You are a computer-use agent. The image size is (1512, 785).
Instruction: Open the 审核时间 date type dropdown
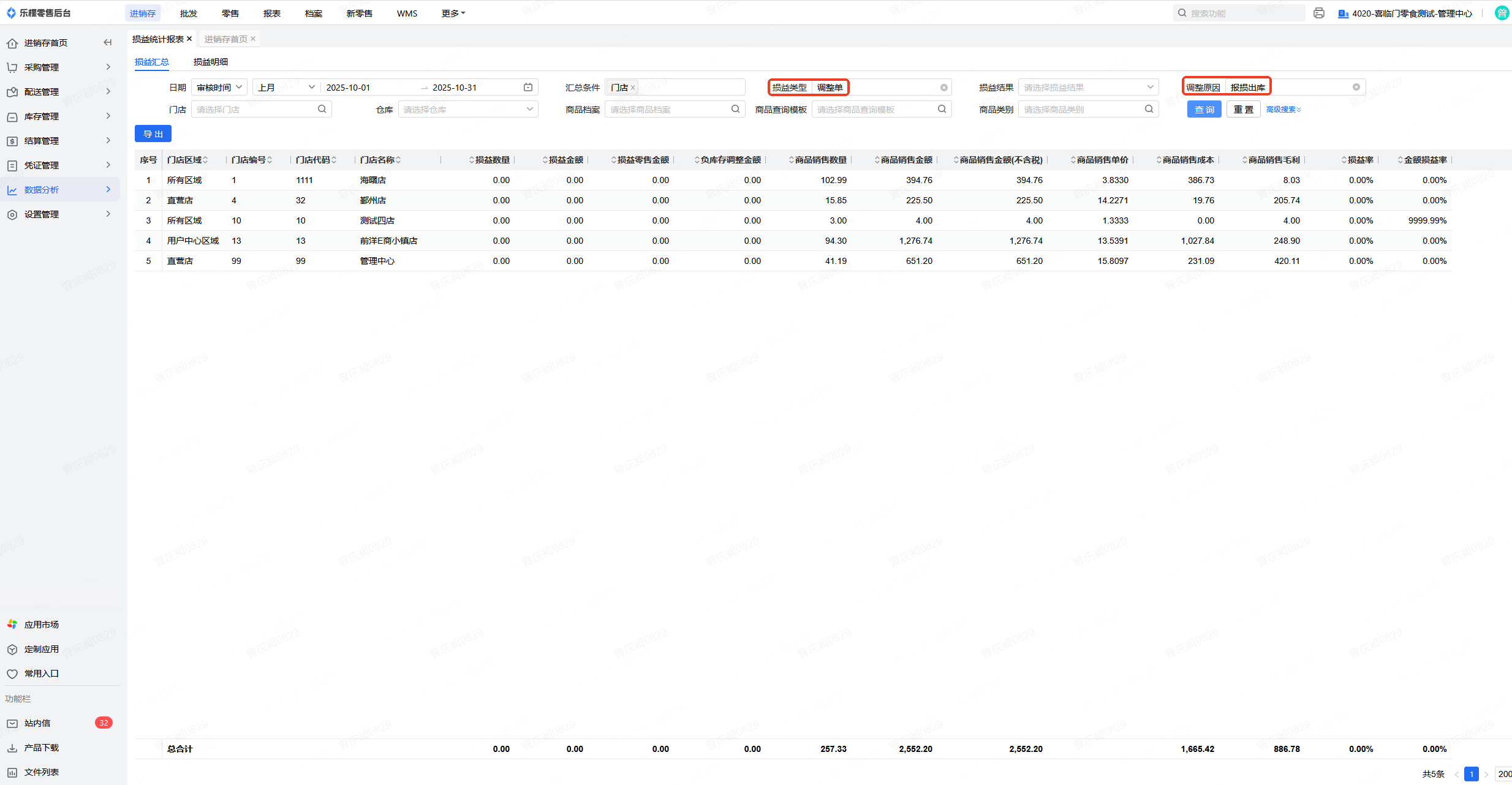click(x=219, y=87)
